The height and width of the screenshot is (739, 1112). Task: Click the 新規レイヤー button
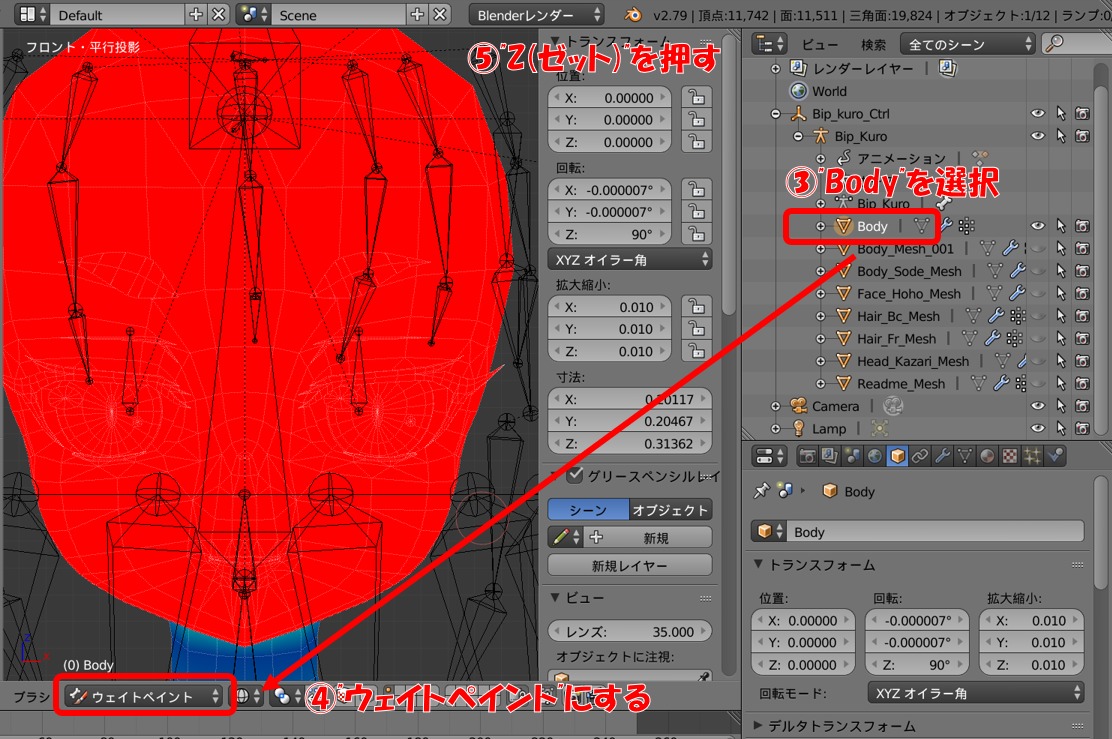pyautogui.click(x=630, y=565)
